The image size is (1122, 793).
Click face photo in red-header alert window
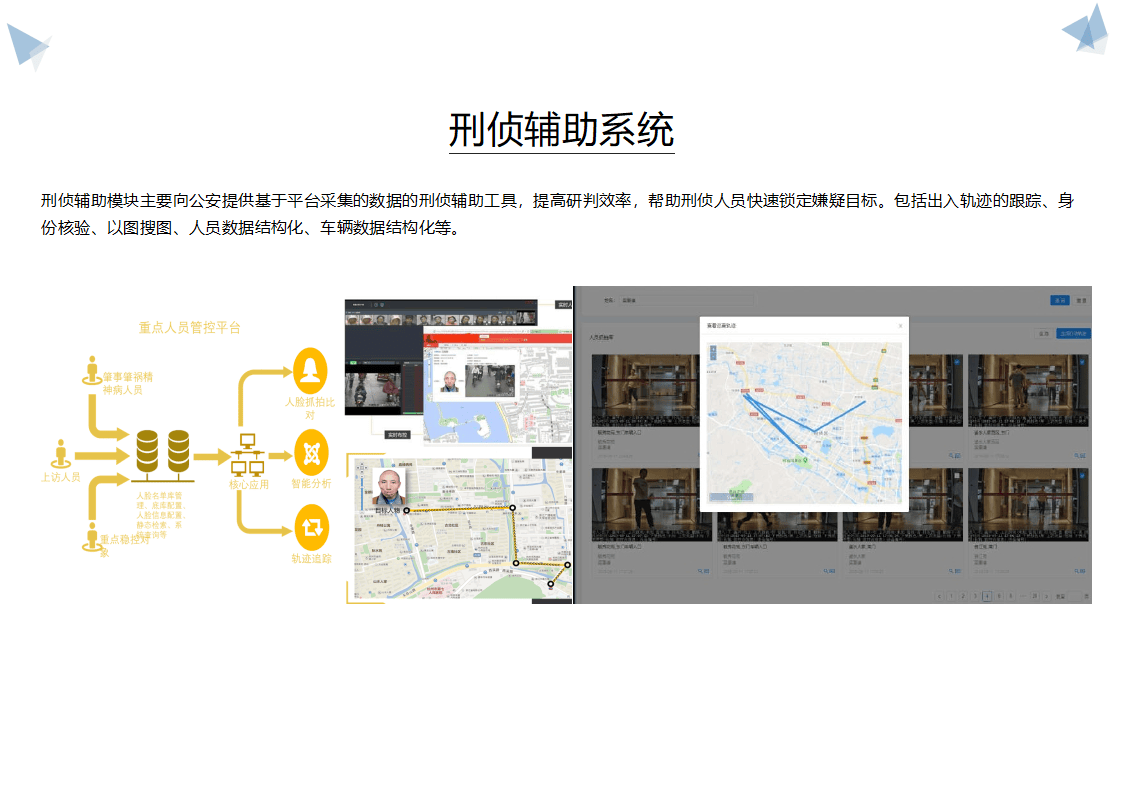(x=450, y=381)
